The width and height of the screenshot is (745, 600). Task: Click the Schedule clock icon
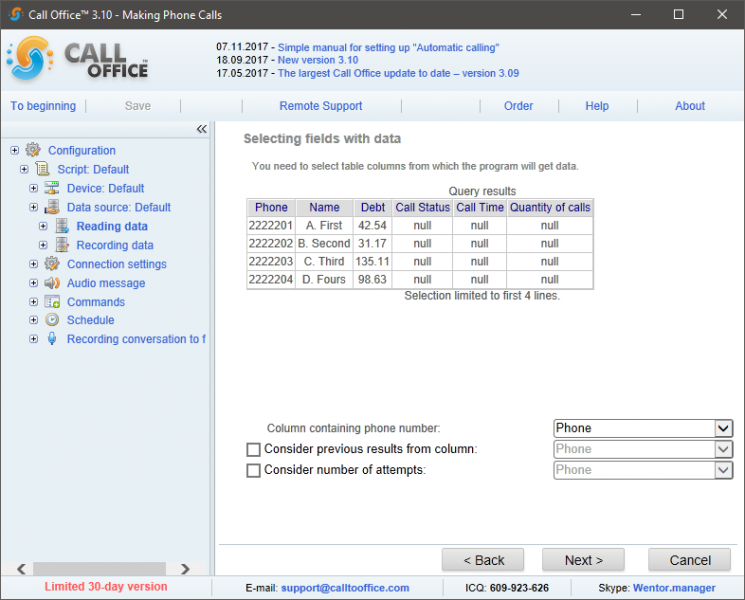click(x=52, y=320)
